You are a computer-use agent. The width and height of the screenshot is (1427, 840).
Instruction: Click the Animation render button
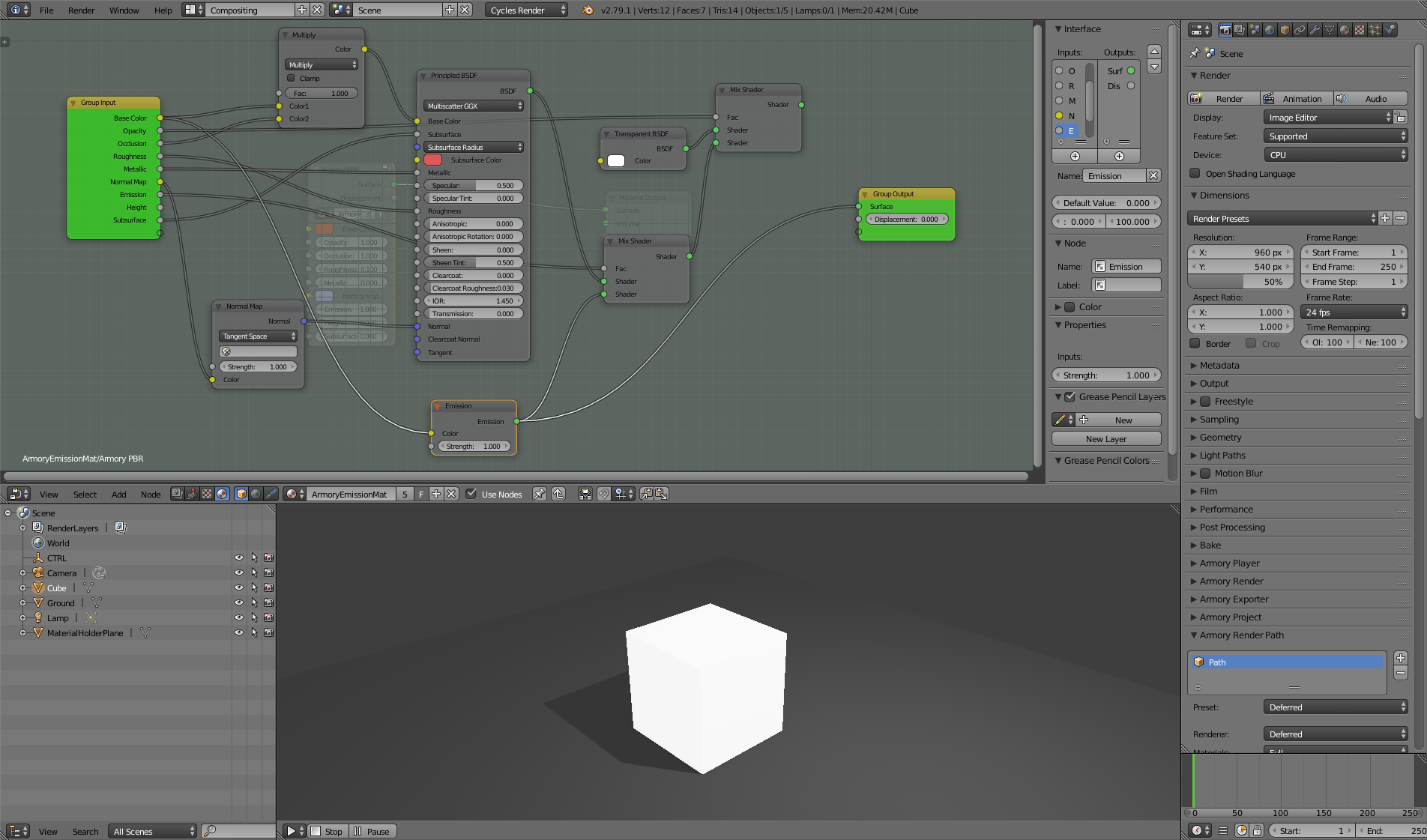pos(1295,99)
